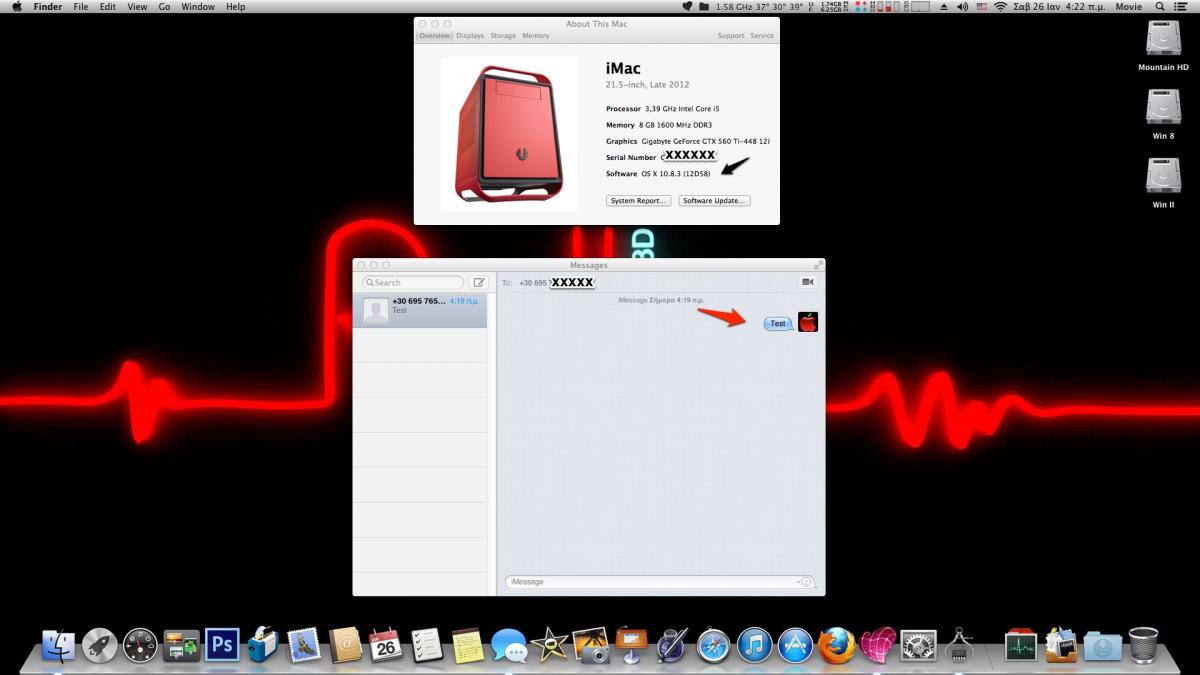
Task: Open the Trash in the Dock
Action: pos(1143,645)
